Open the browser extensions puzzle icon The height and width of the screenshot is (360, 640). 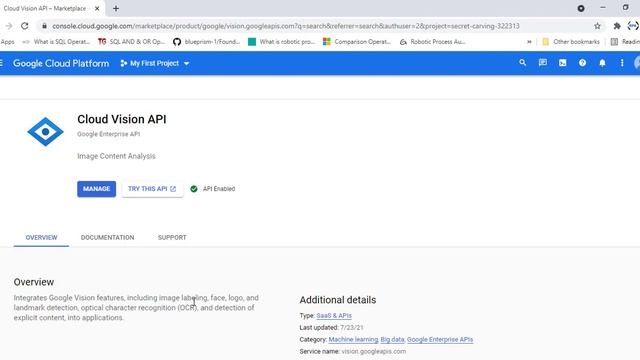617,26
